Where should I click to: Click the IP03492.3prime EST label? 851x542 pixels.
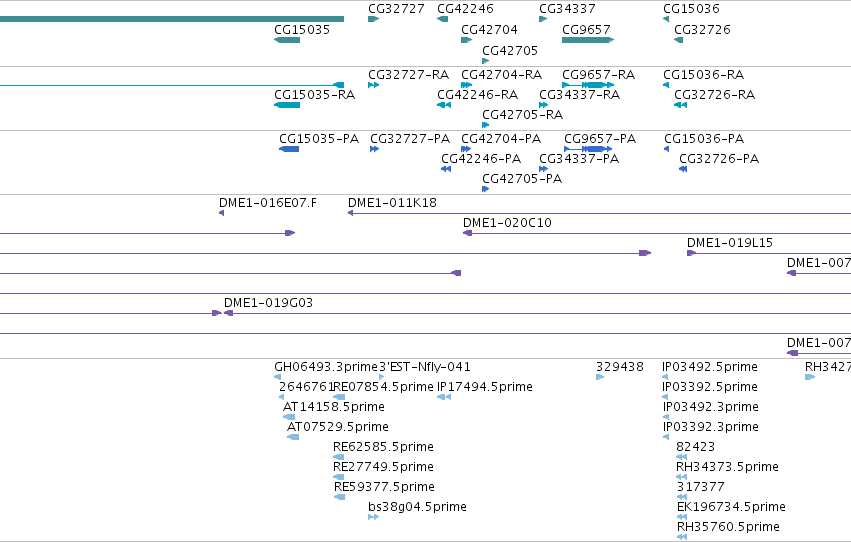coord(710,407)
